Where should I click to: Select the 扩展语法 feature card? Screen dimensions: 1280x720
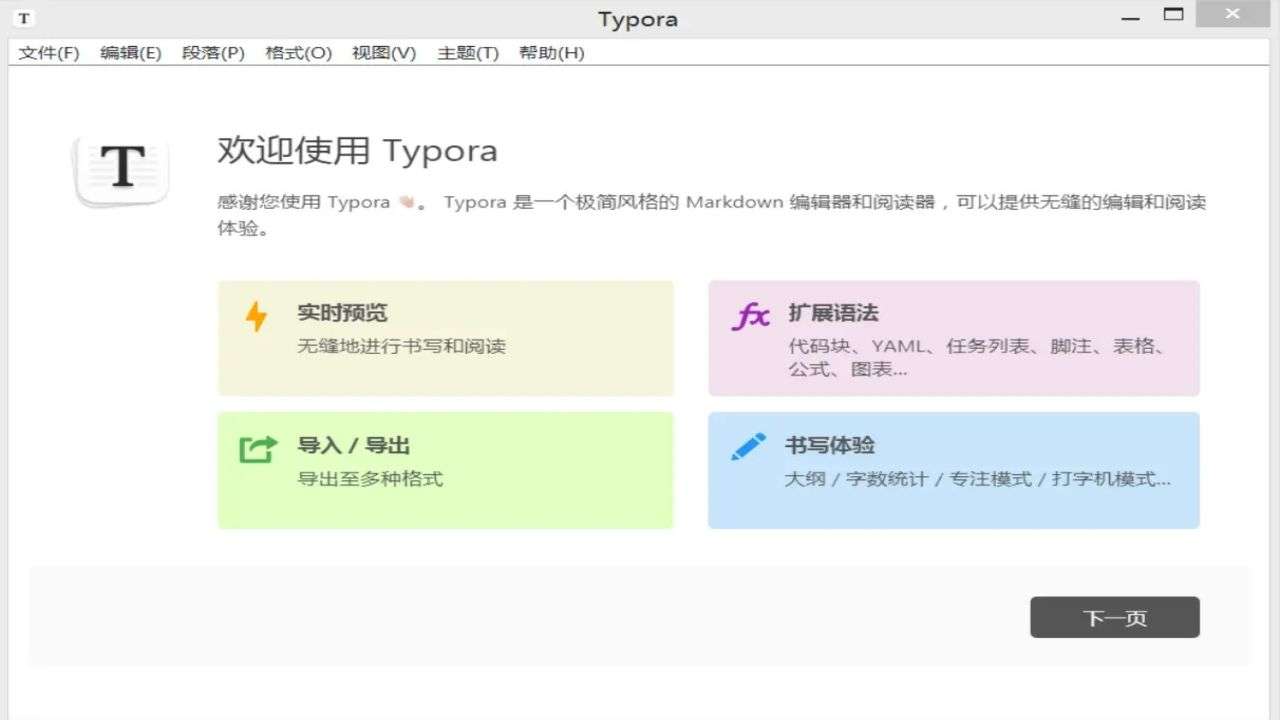953,338
